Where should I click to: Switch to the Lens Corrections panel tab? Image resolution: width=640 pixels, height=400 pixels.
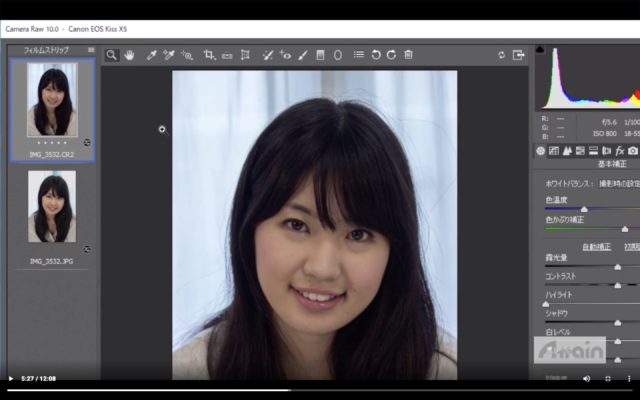607,151
